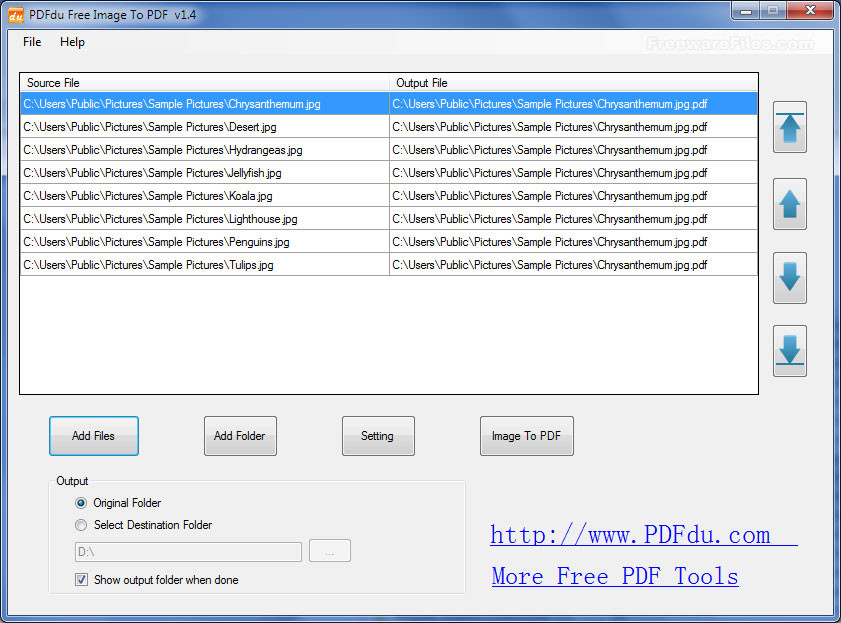Click the Source File column header

[204, 83]
